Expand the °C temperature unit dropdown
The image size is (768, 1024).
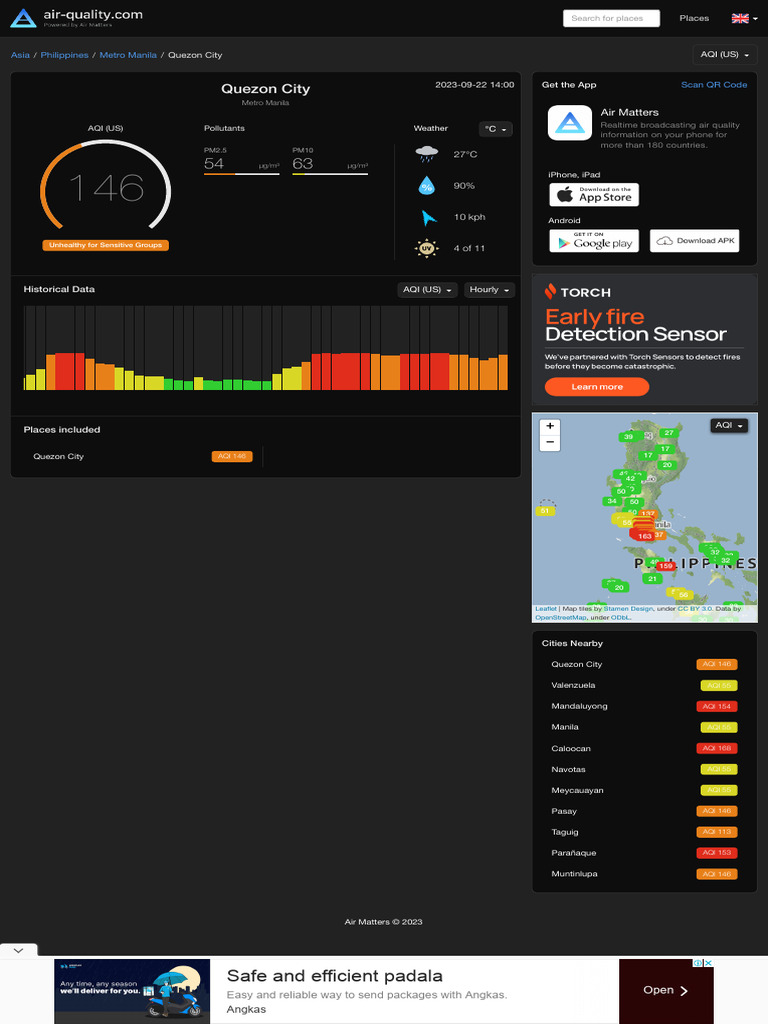pos(496,129)
